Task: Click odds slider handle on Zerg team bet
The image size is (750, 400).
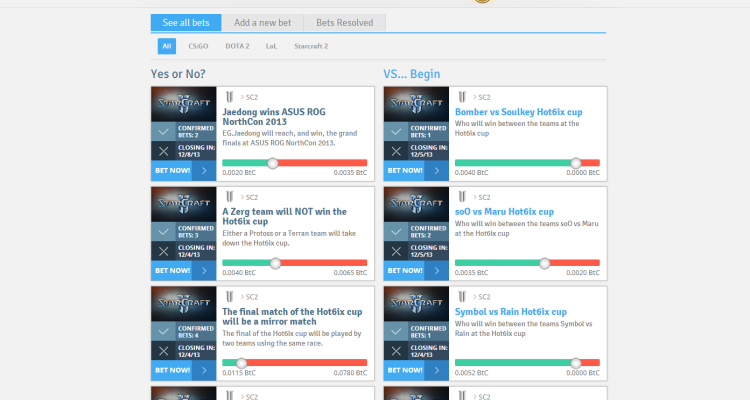Action: coord(276,263)
